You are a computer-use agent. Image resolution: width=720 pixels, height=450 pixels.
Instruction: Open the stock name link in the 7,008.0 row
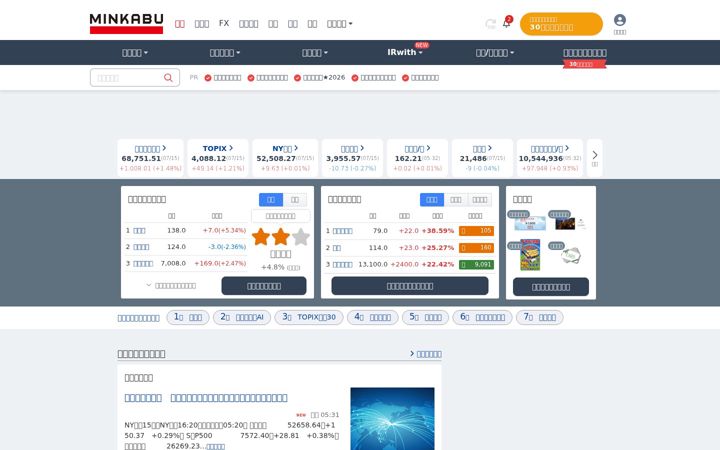(143, 264)
